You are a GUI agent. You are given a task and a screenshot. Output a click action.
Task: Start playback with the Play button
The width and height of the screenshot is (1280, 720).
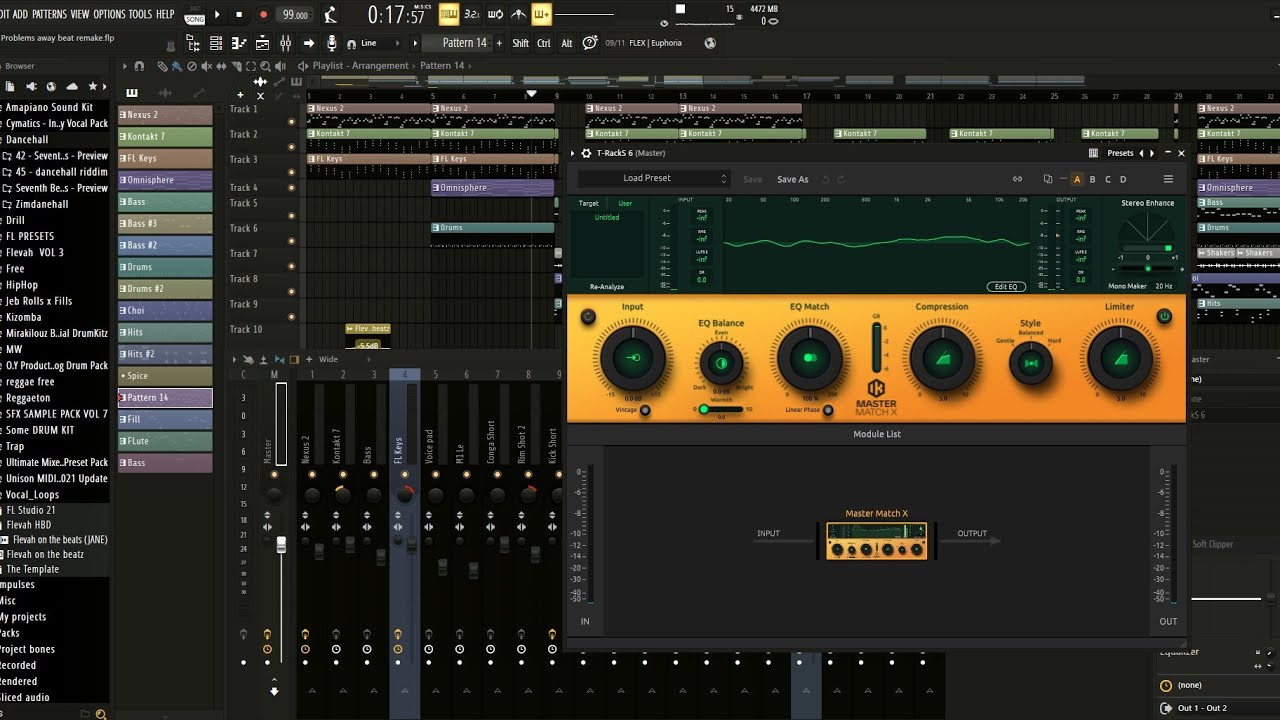pos(219,15)
